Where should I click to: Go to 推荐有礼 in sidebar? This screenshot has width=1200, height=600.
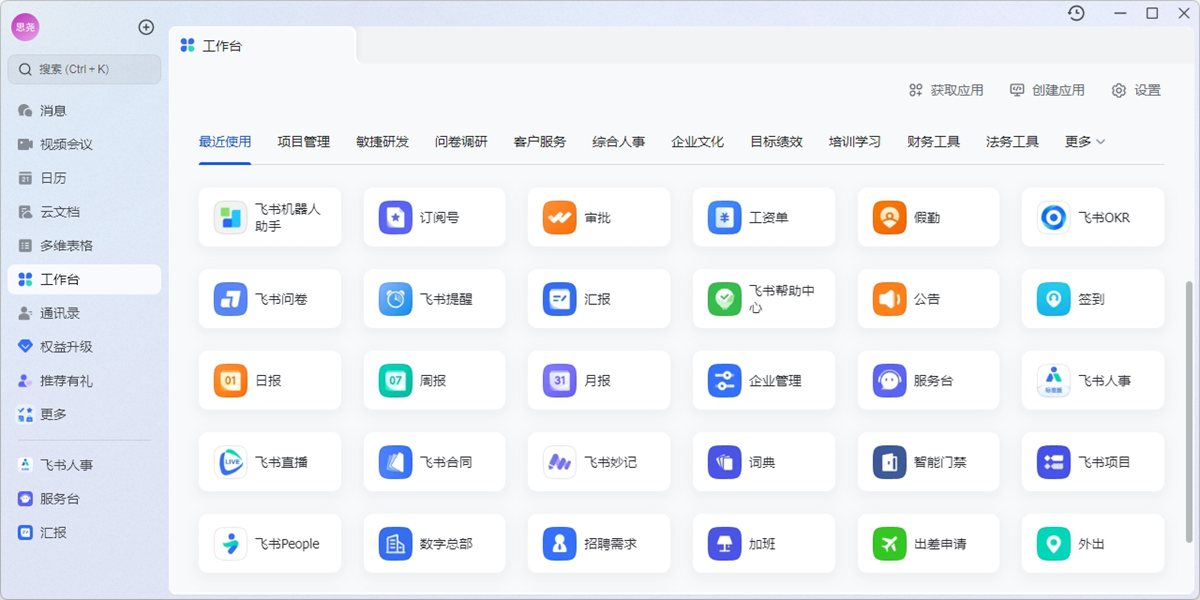84,381
